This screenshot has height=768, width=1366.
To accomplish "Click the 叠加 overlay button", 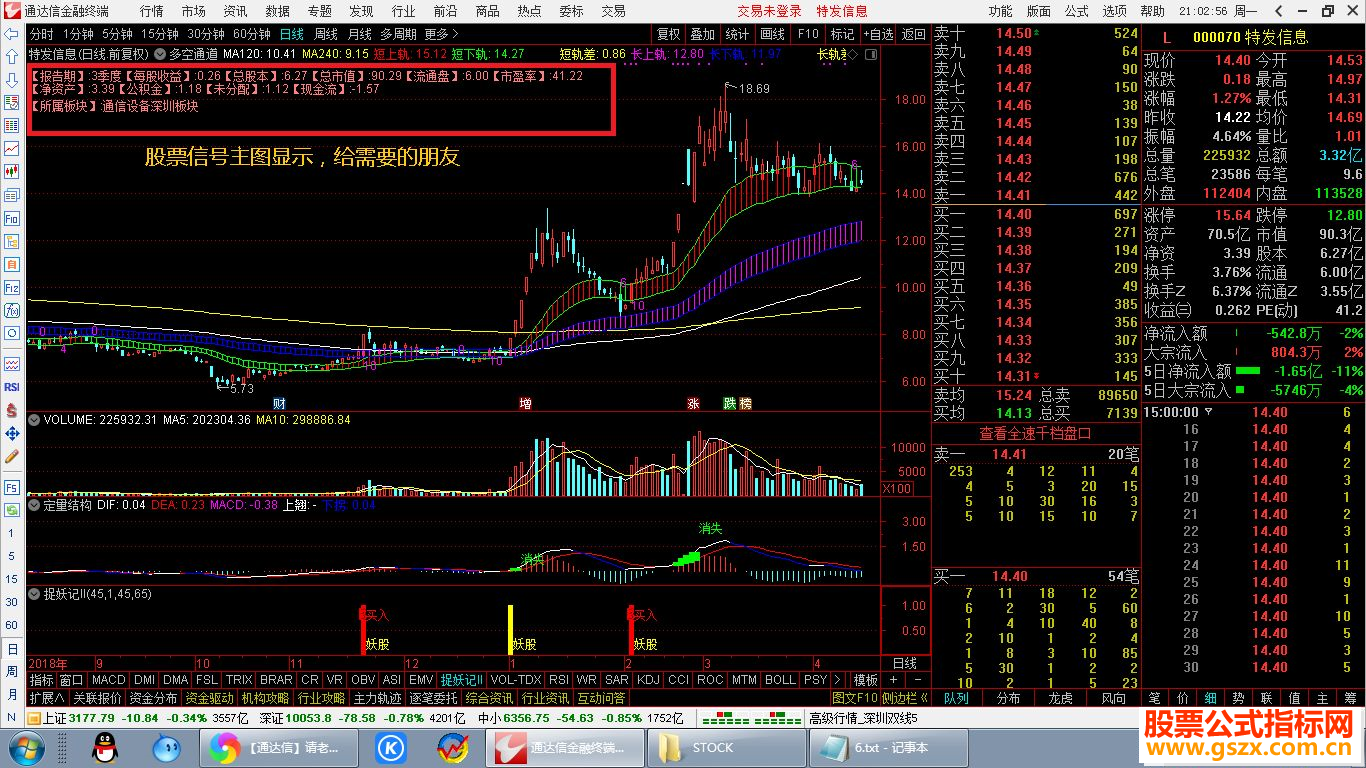I will [x=703, y=34].
